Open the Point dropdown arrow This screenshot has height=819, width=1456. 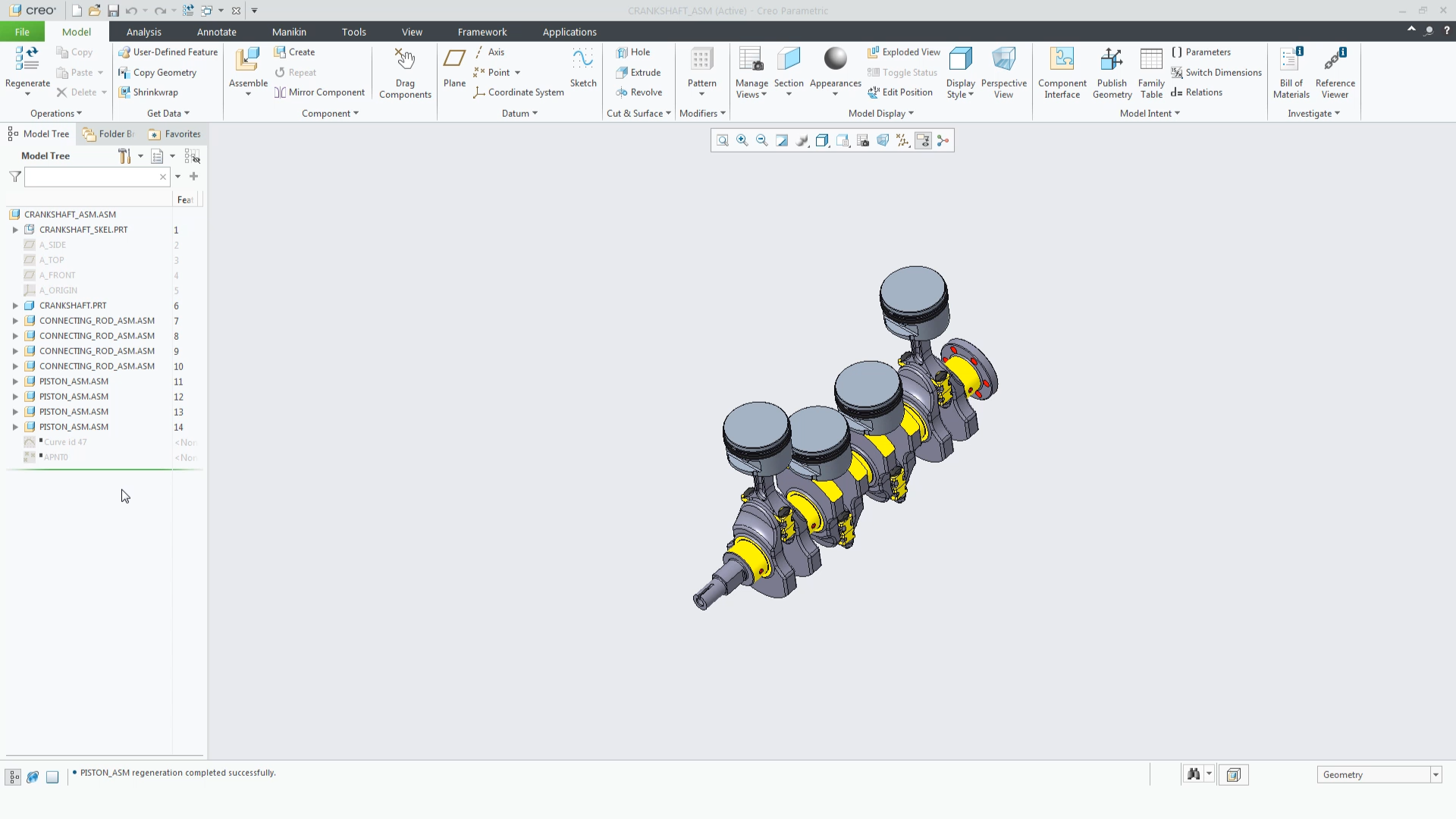click(518, 73)
